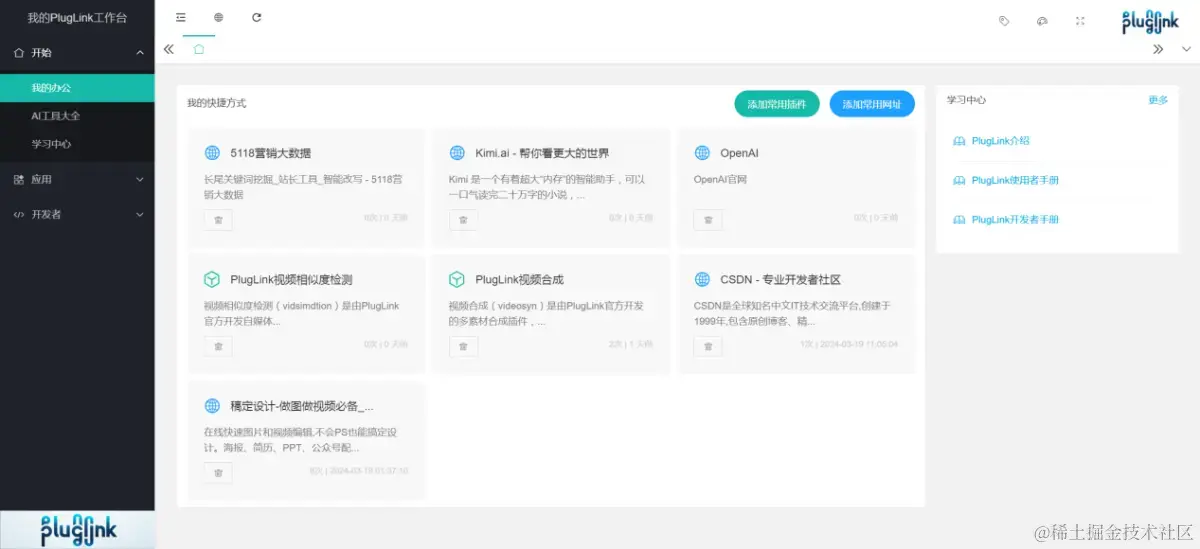
Task: Click globe icon of CSDN card
Action: pyautogui.click(x=702, y=279)
